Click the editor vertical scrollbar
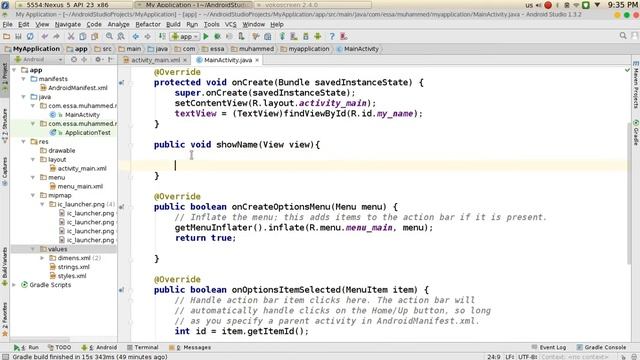 [629, 193]
